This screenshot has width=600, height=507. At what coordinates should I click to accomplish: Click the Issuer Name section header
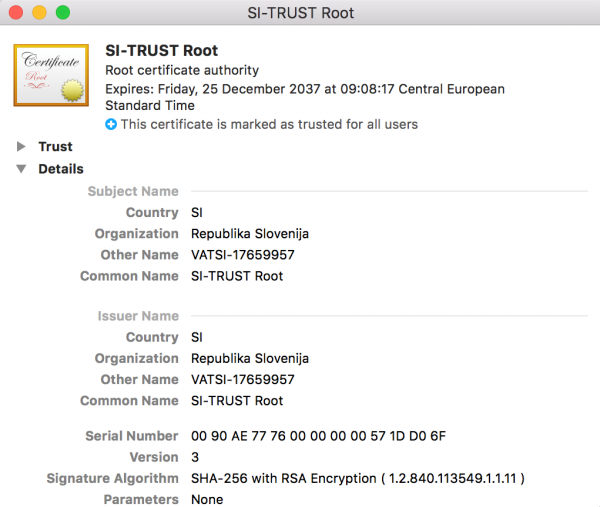[x=138, y=316]
